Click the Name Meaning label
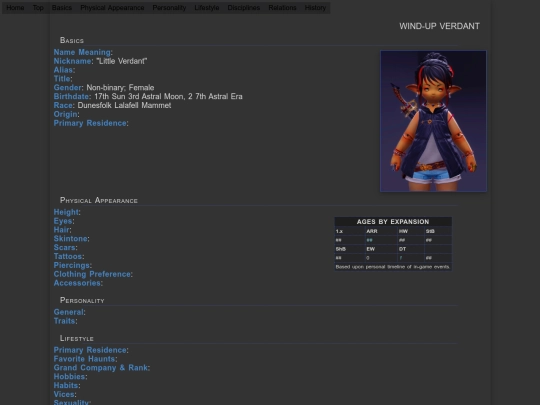 pos(82,52)
